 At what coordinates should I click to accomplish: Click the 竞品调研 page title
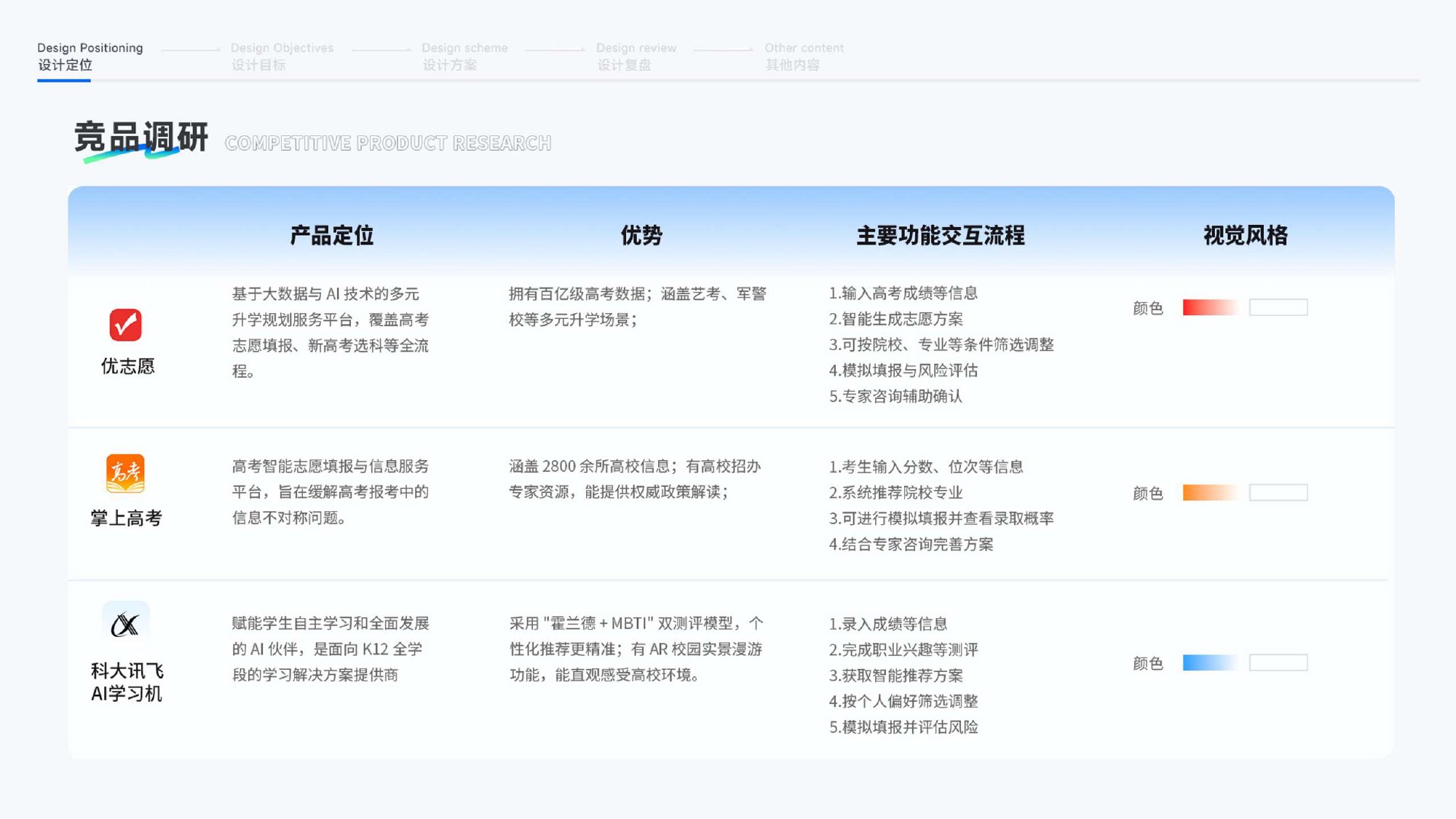[141, 138]
